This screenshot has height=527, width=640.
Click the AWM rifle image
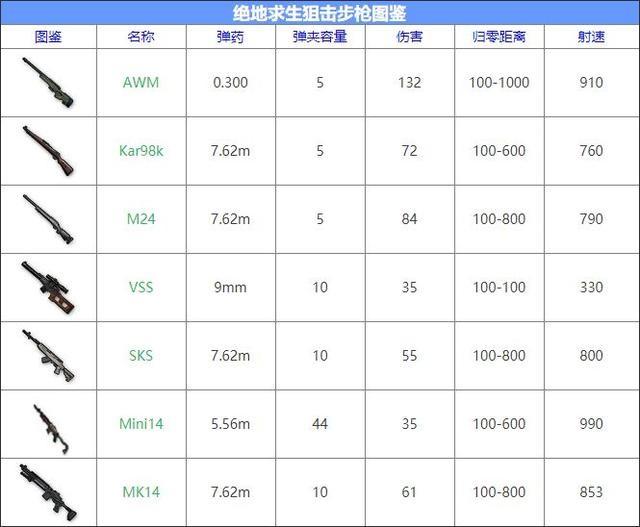[x=48, y=83]
